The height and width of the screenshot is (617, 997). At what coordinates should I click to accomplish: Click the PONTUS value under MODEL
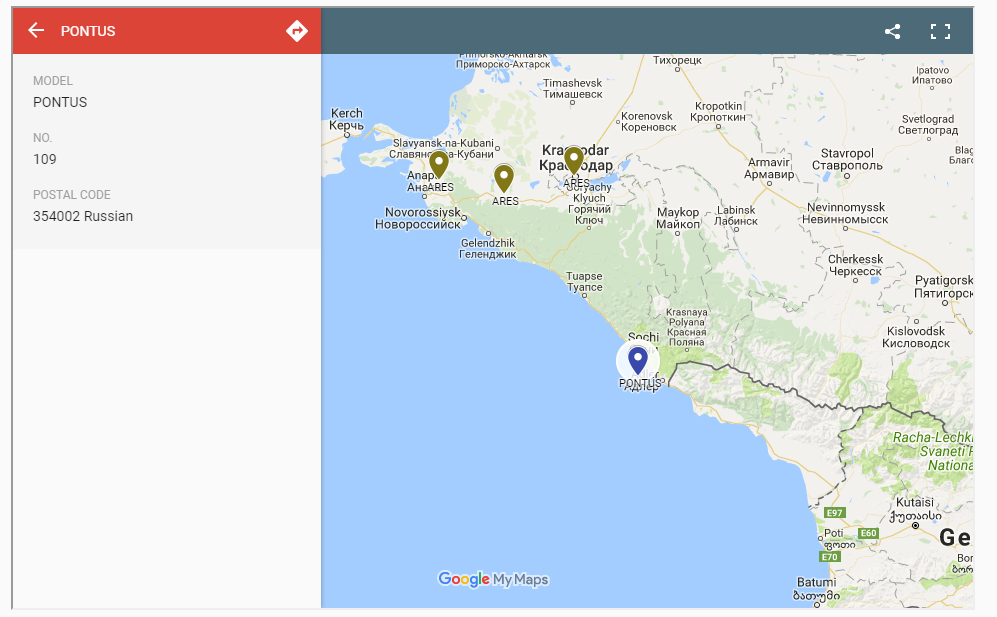pos(60,102)
